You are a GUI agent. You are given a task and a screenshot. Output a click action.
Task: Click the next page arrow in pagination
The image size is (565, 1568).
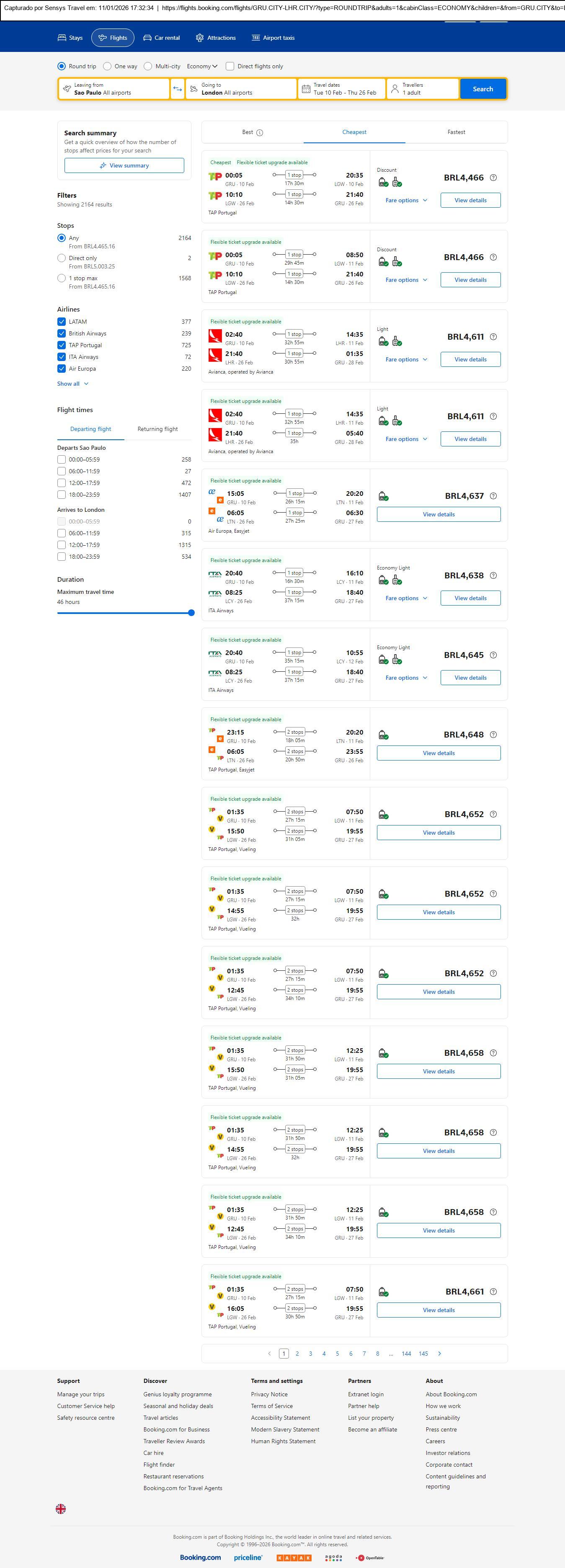440,1354
